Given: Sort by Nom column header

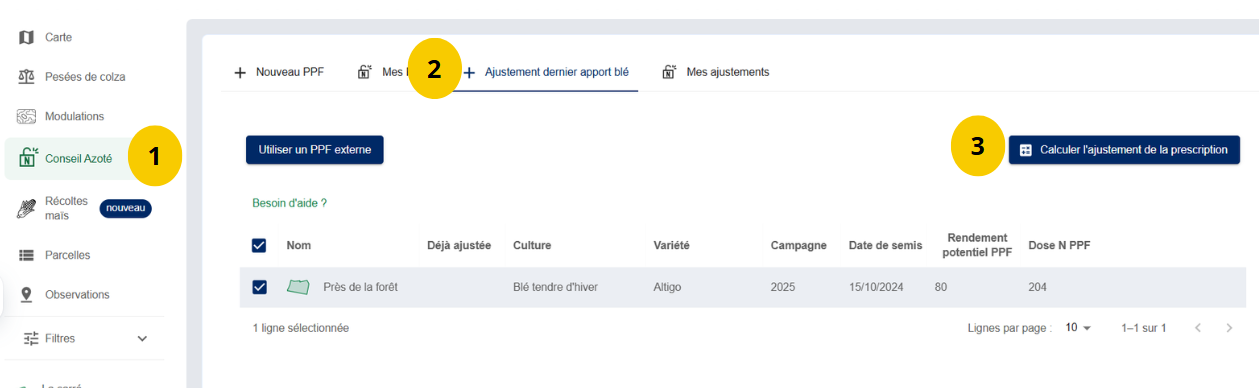Looking at the screenshot, I should [298, 245].
